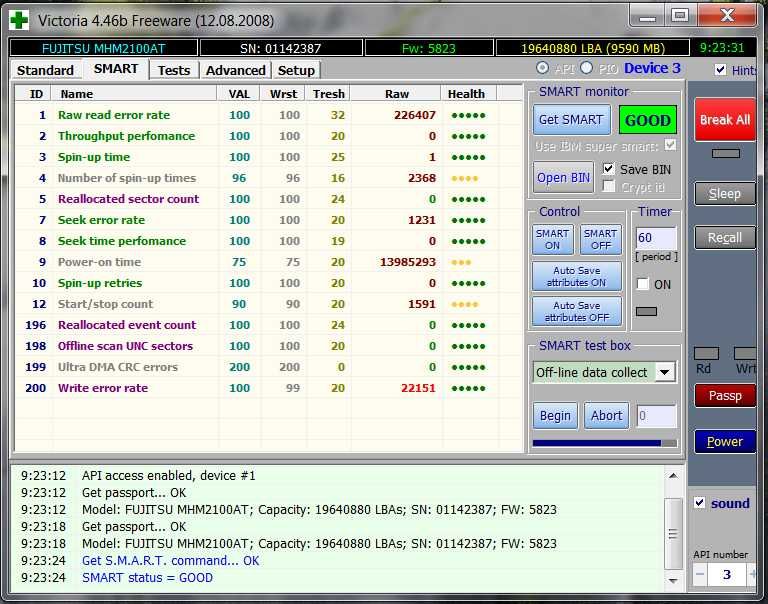Turn SMART ON in Control panel
This screenshot has width=768, height=604.
[x=552, y=240]
